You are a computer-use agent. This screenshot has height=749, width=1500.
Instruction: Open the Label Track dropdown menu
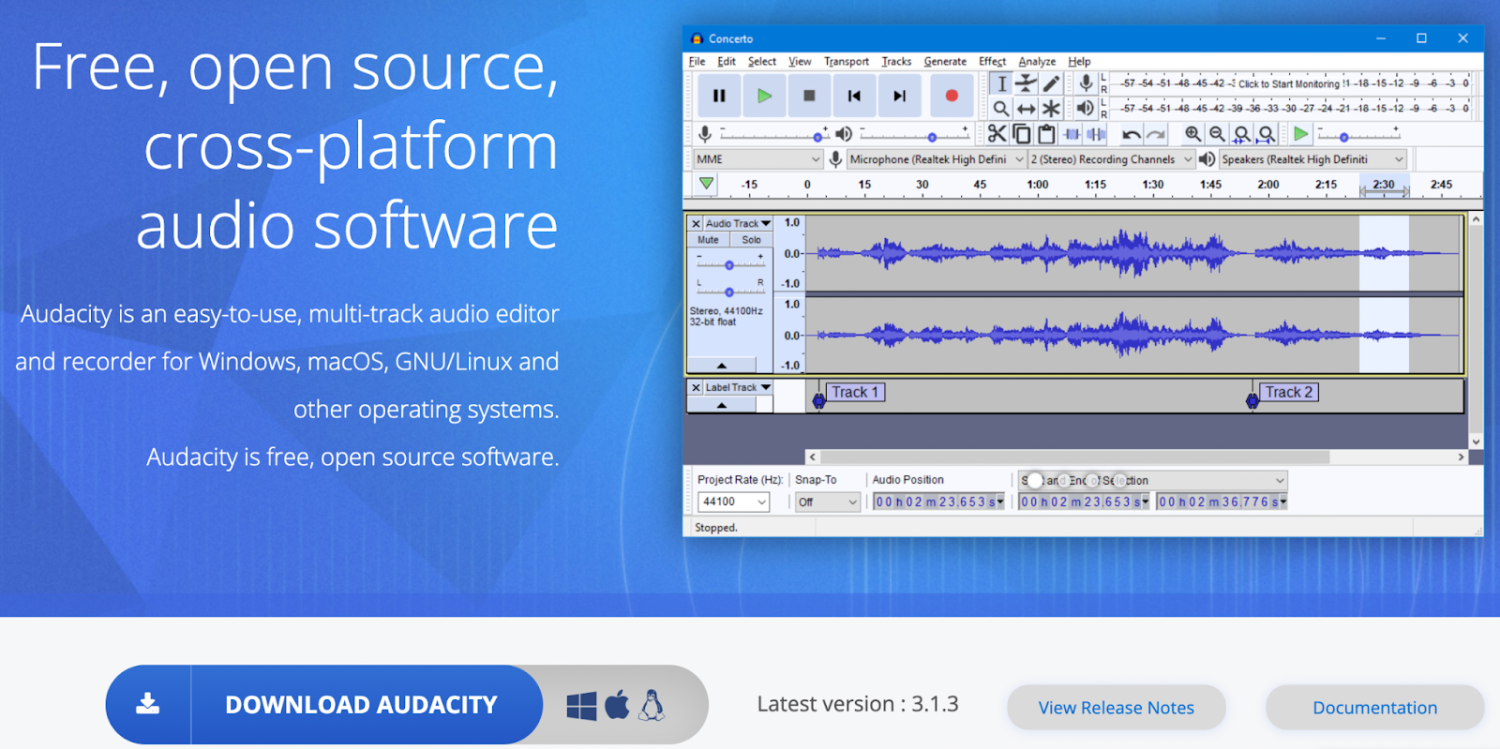click(x=738, y=387)
